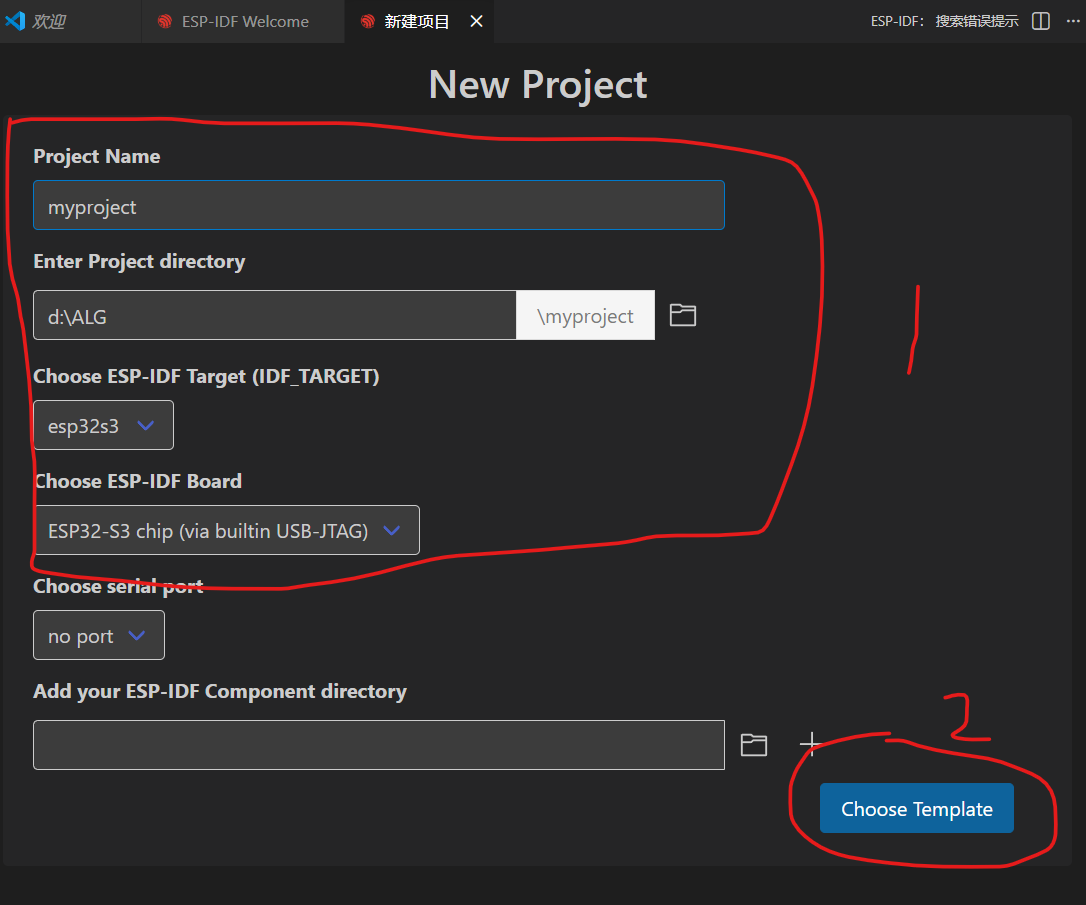
Task: Open the More Actions ellipsis menu
Action: 1073,21
